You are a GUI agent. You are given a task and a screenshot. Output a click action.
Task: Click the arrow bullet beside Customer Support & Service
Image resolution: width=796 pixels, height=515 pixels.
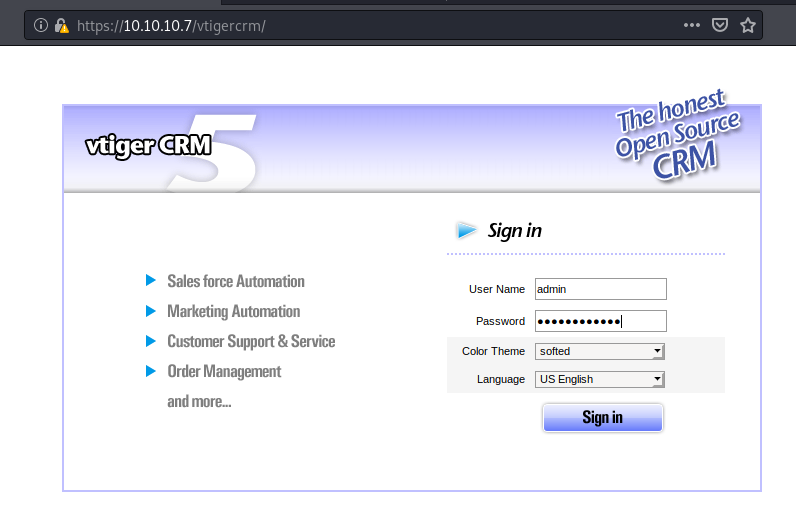(x=150, y=341)
